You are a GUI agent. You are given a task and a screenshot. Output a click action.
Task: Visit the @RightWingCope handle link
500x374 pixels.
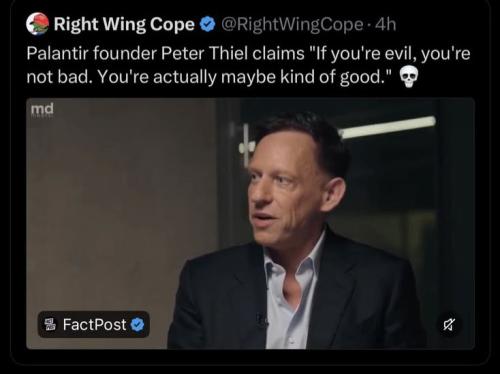(x=292, y=24)
